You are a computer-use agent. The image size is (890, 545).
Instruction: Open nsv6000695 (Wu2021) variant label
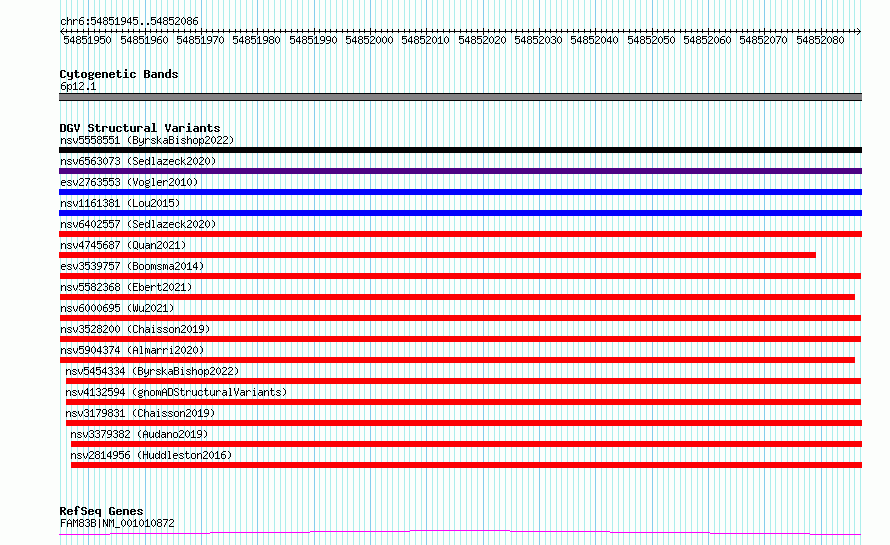(117, 308)
